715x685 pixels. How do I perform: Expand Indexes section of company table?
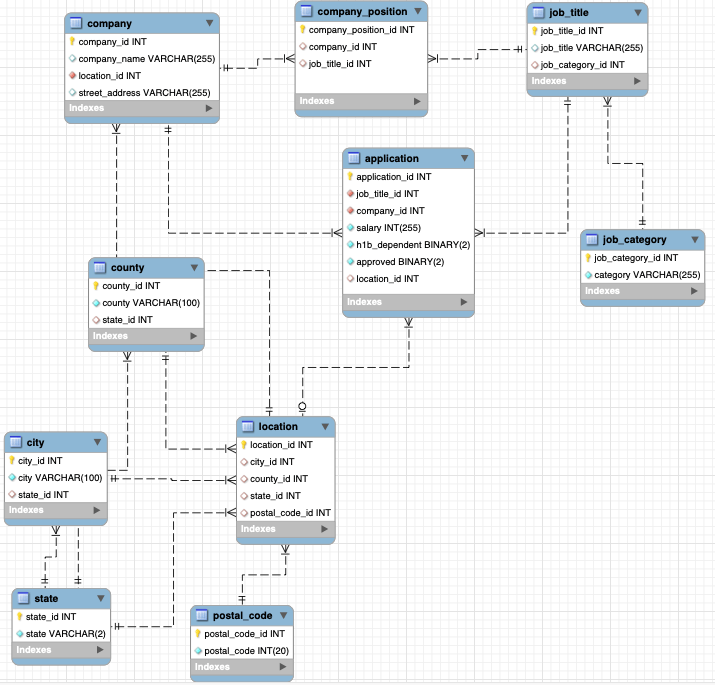[x=209, y=108]
